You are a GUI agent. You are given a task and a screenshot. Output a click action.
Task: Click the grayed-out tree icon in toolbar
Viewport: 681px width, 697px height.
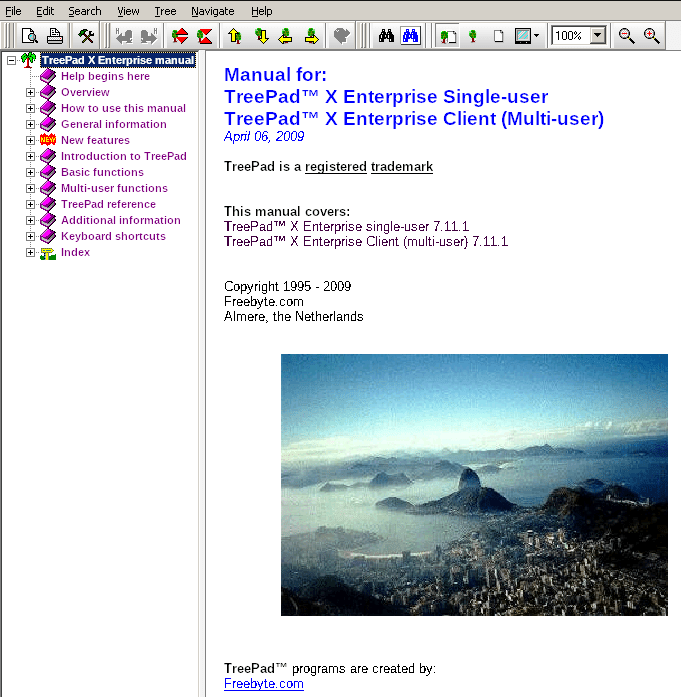tap(341, 36)
